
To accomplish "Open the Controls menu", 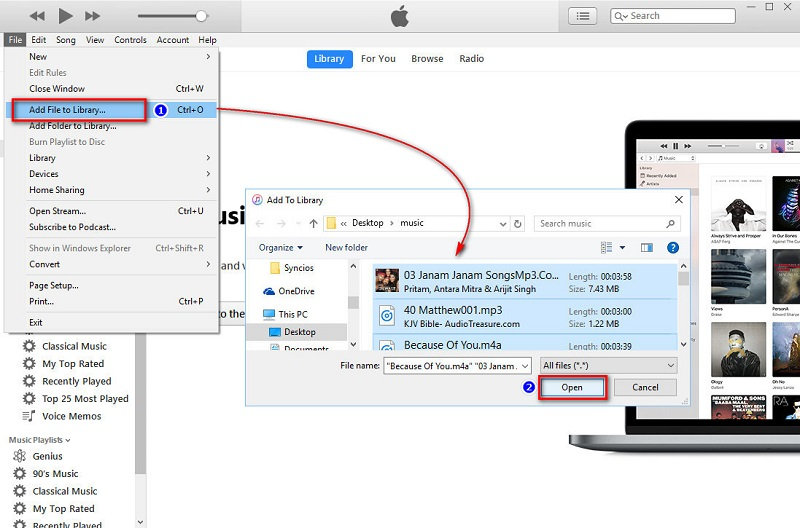I will 130,40.
